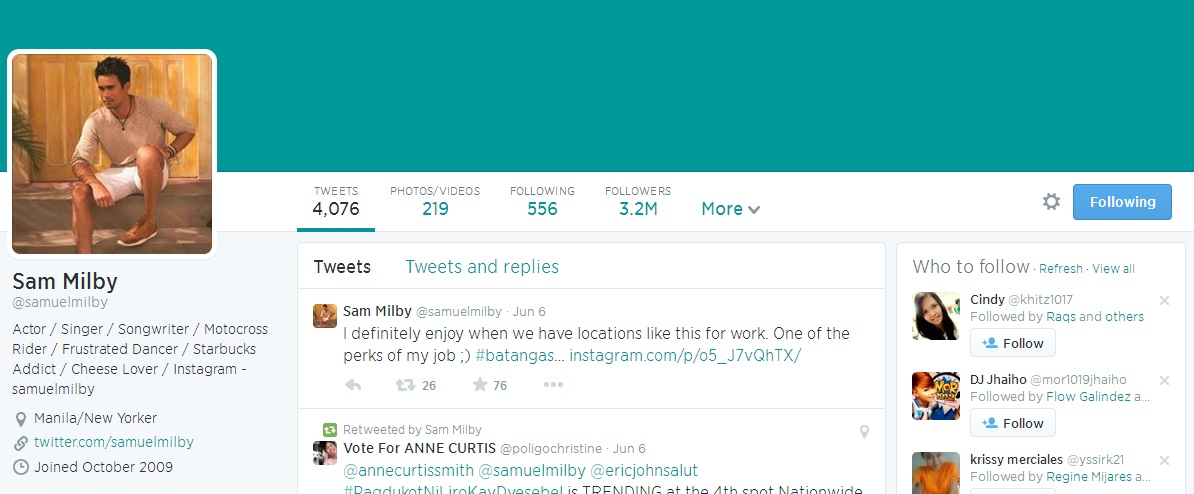Click the @samuelmilby handle under the name
The width and height of the screenshot is (1194, 494).
pos(59,302)
